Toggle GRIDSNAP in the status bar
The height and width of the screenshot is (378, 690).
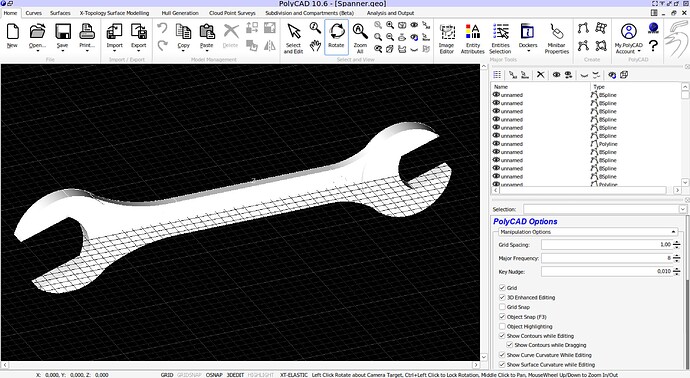coord(189,375)
